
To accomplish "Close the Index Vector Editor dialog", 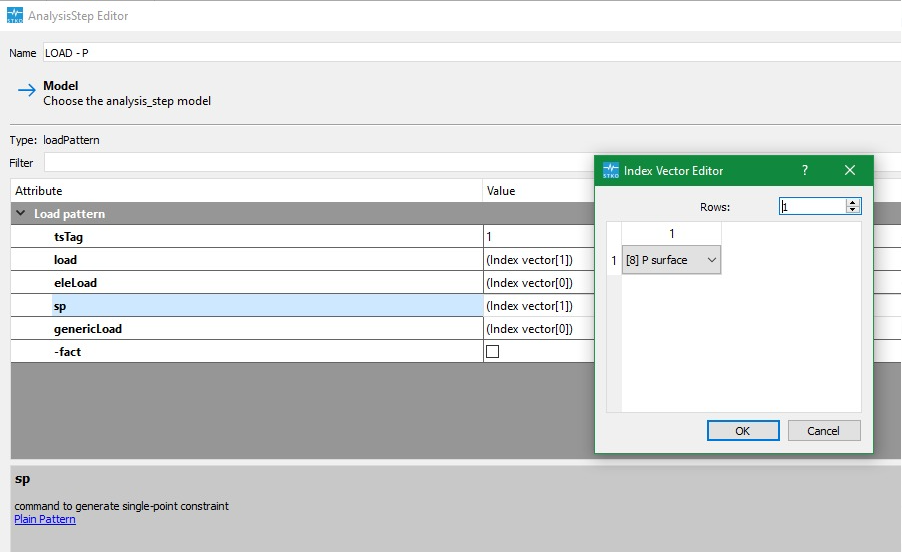I will pos(850,171).
